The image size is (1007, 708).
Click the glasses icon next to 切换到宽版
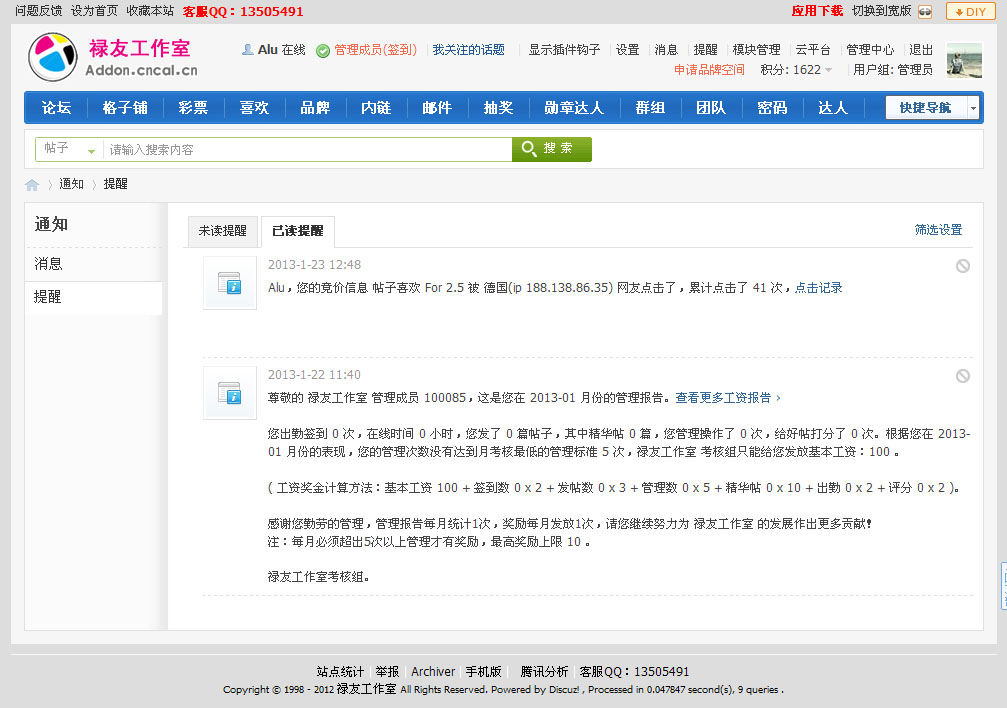coord(925,11)
